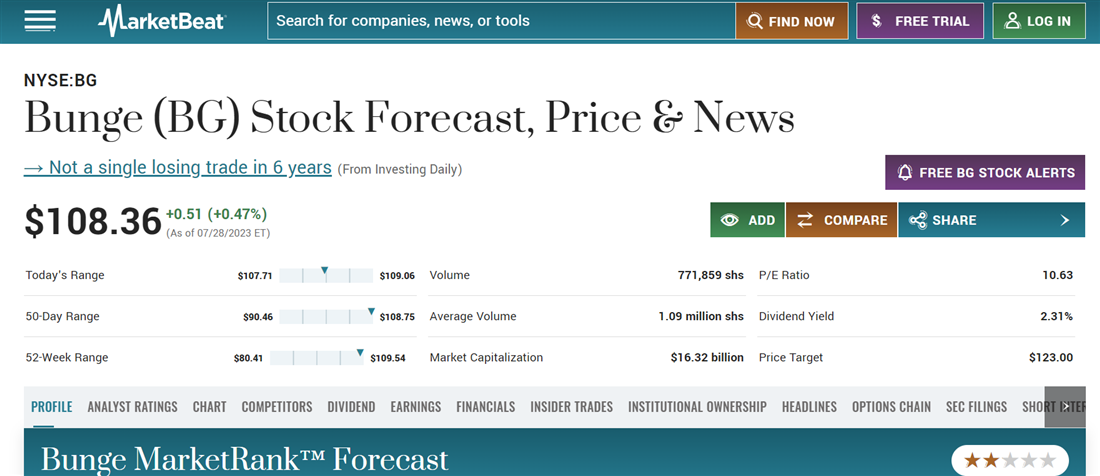Image resolution: width=1100 pixels, height=476 pixels.
Task: Click the MarketBeat logo
Action: tap(162, 21)
